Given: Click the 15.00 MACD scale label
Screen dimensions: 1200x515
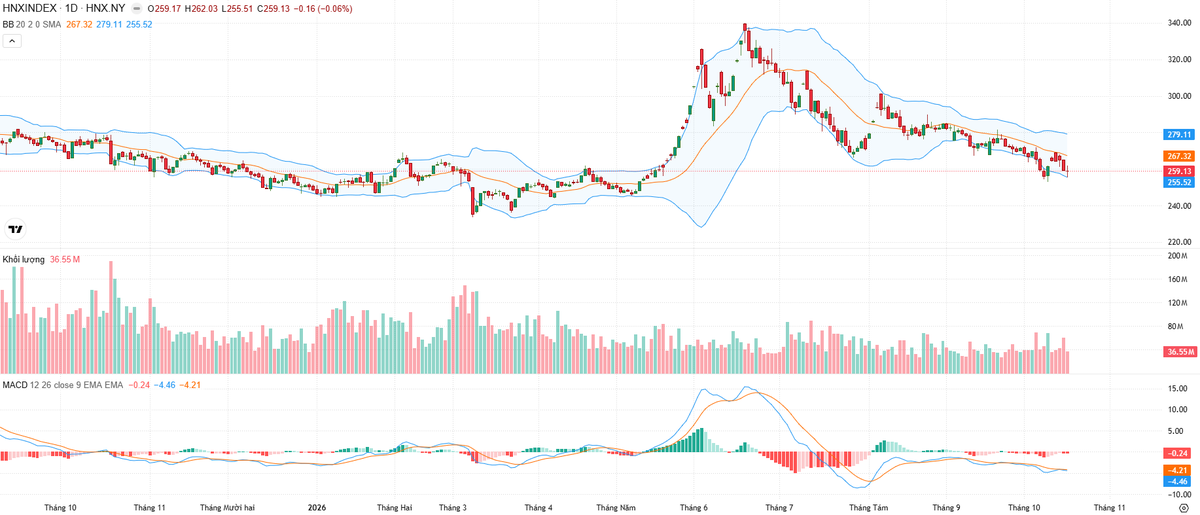Looking at the screenshot, I should tap(1178, 388).
